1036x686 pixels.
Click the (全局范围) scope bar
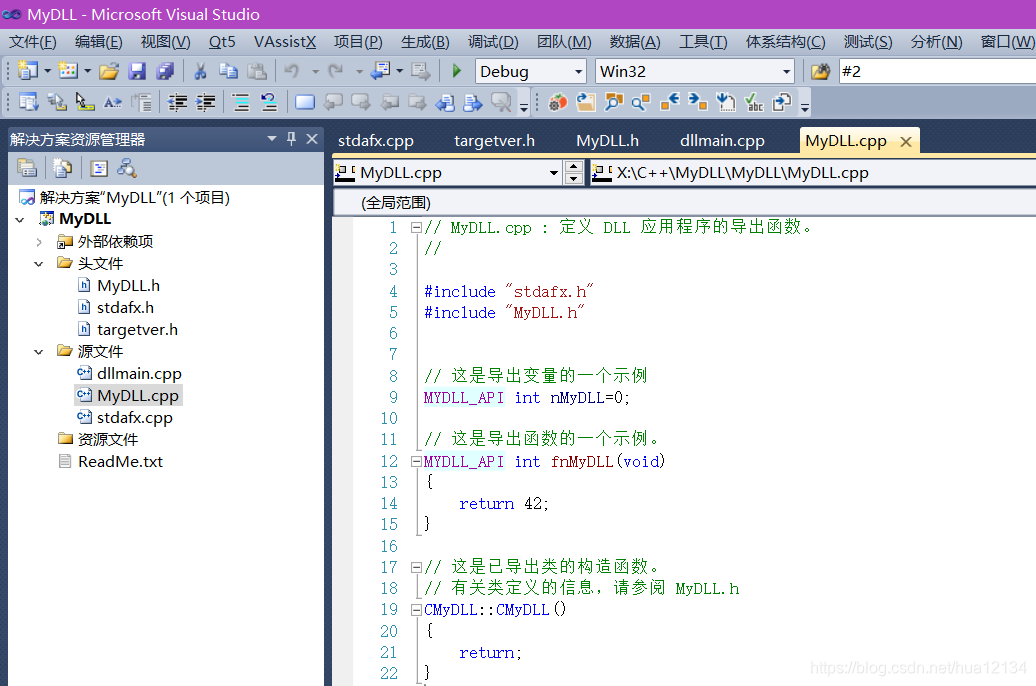point(684,203)
